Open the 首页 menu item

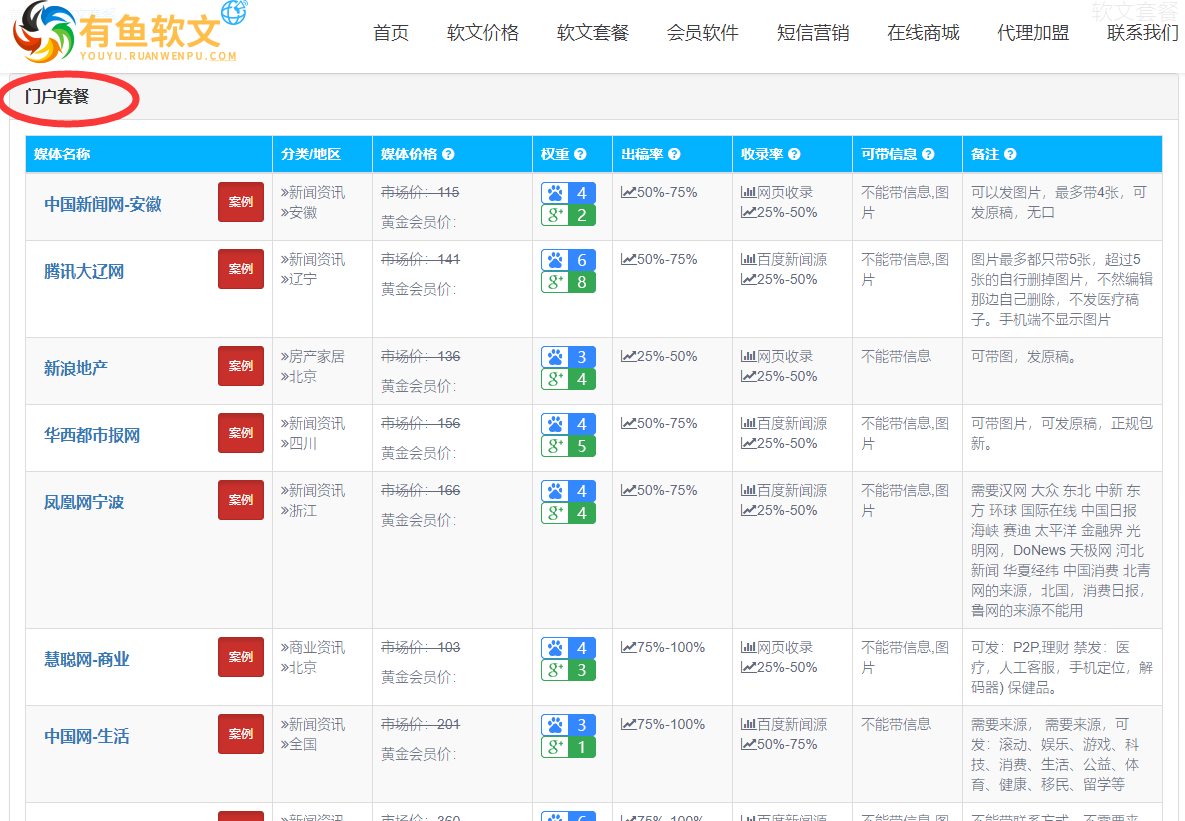[391, 33]
